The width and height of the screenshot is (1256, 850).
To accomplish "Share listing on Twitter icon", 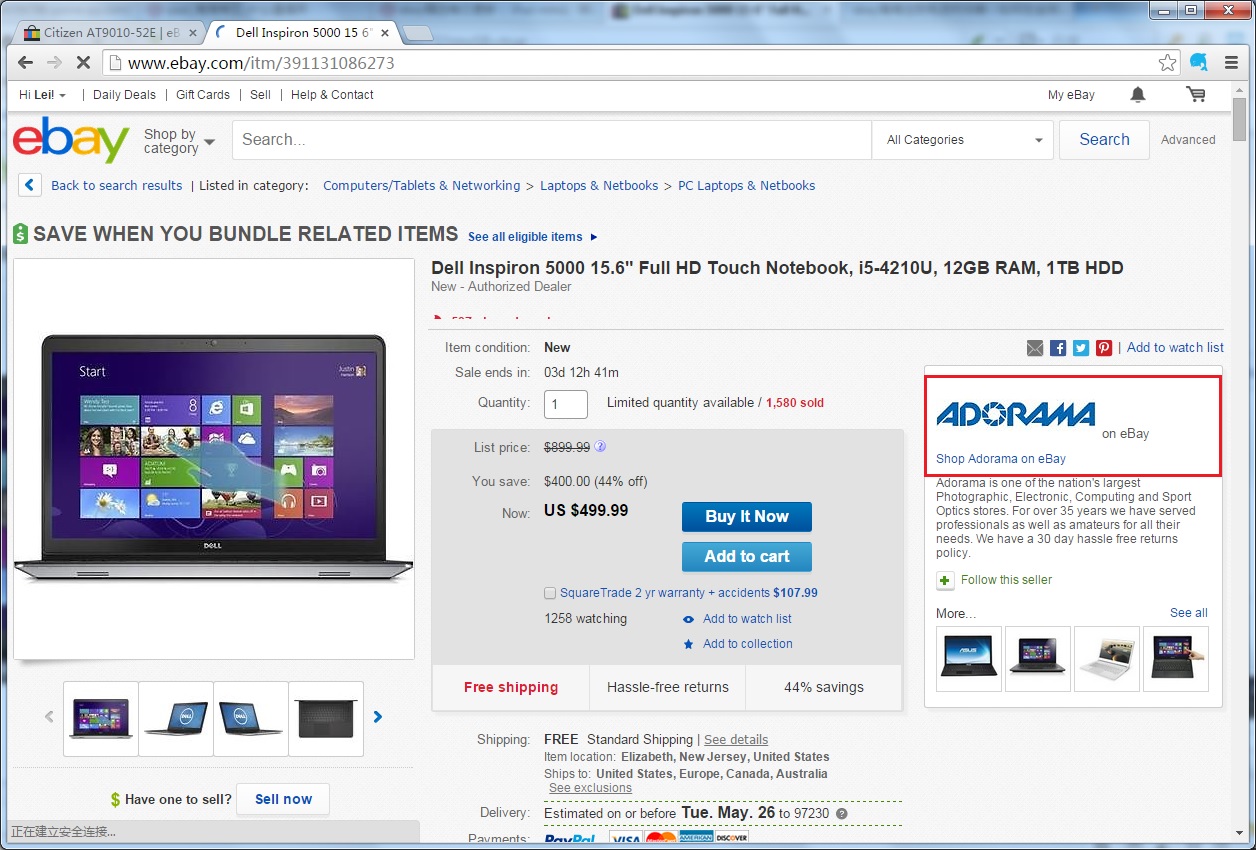I will click(1081, 348).
